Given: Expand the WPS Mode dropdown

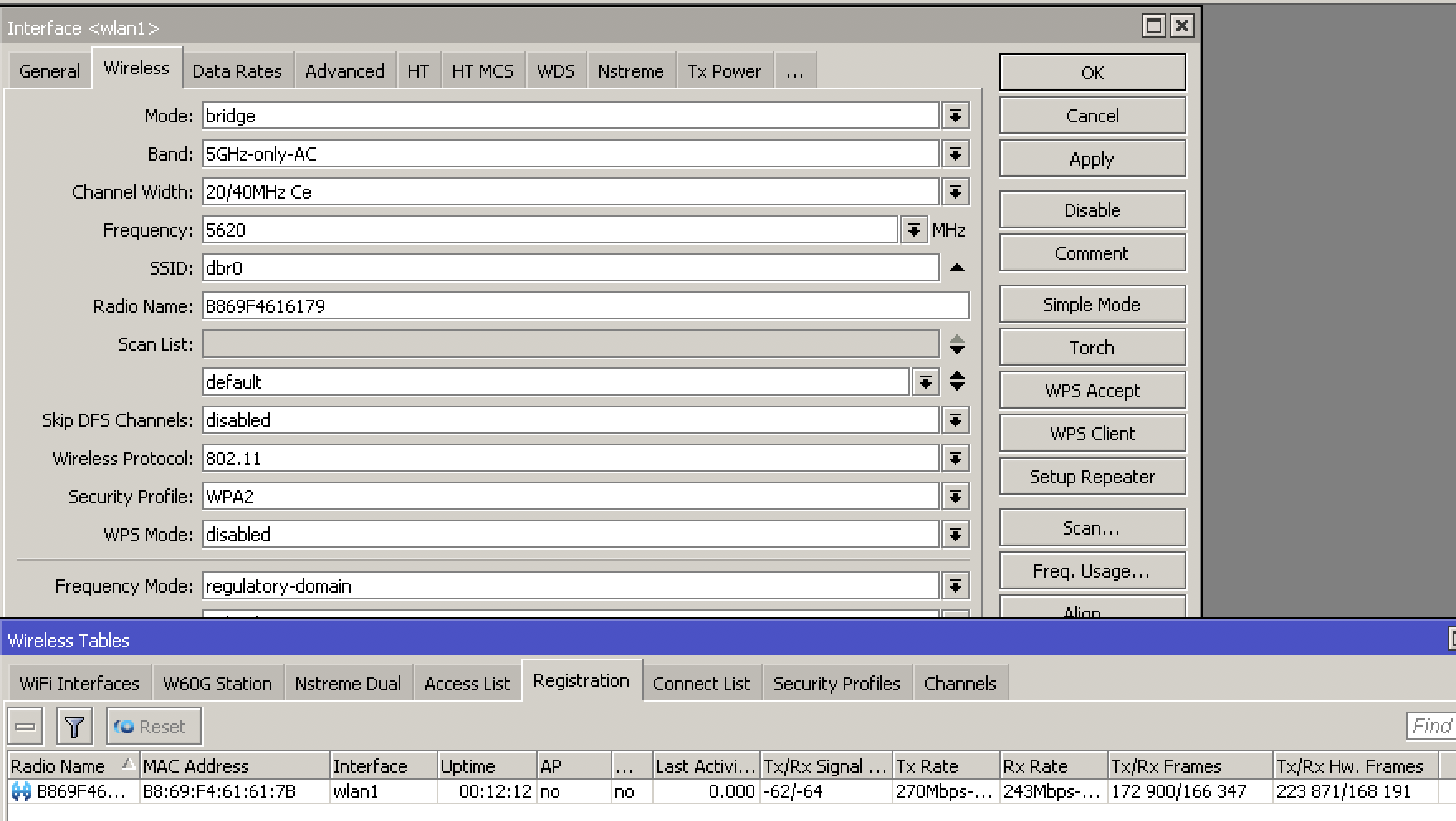Looking at the screenshot, I should tap(955, 535).
